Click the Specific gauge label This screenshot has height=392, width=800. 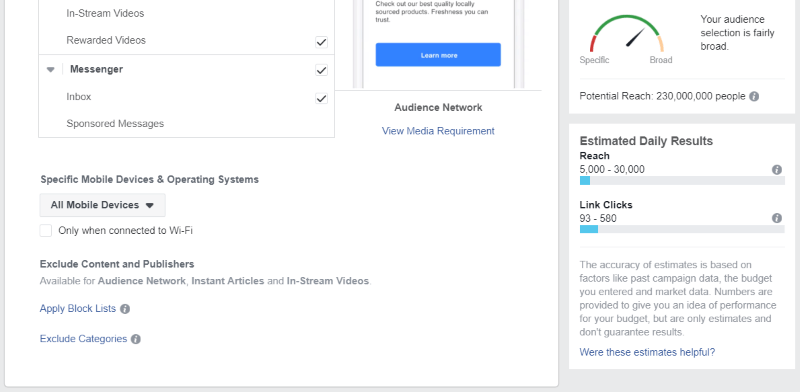click(x=594, y=60)
